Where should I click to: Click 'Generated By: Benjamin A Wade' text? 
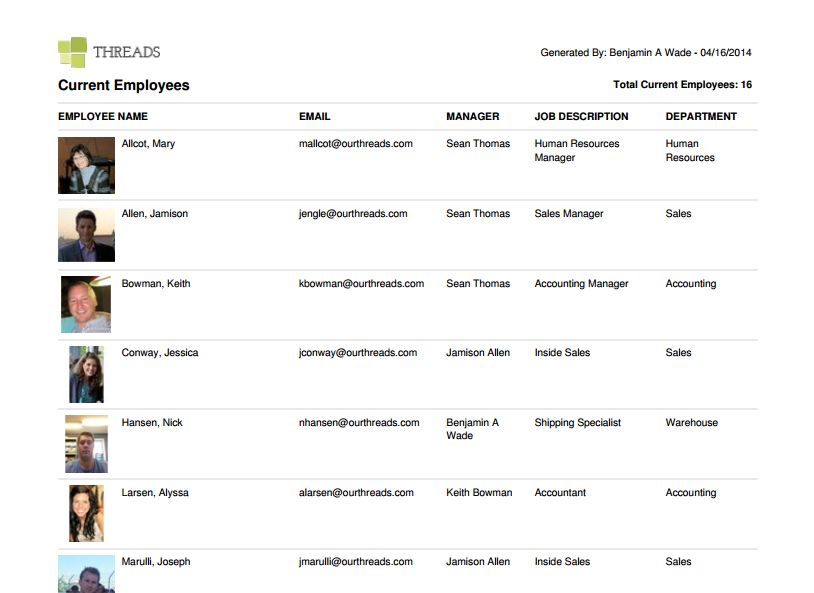[x=616, y=52]
